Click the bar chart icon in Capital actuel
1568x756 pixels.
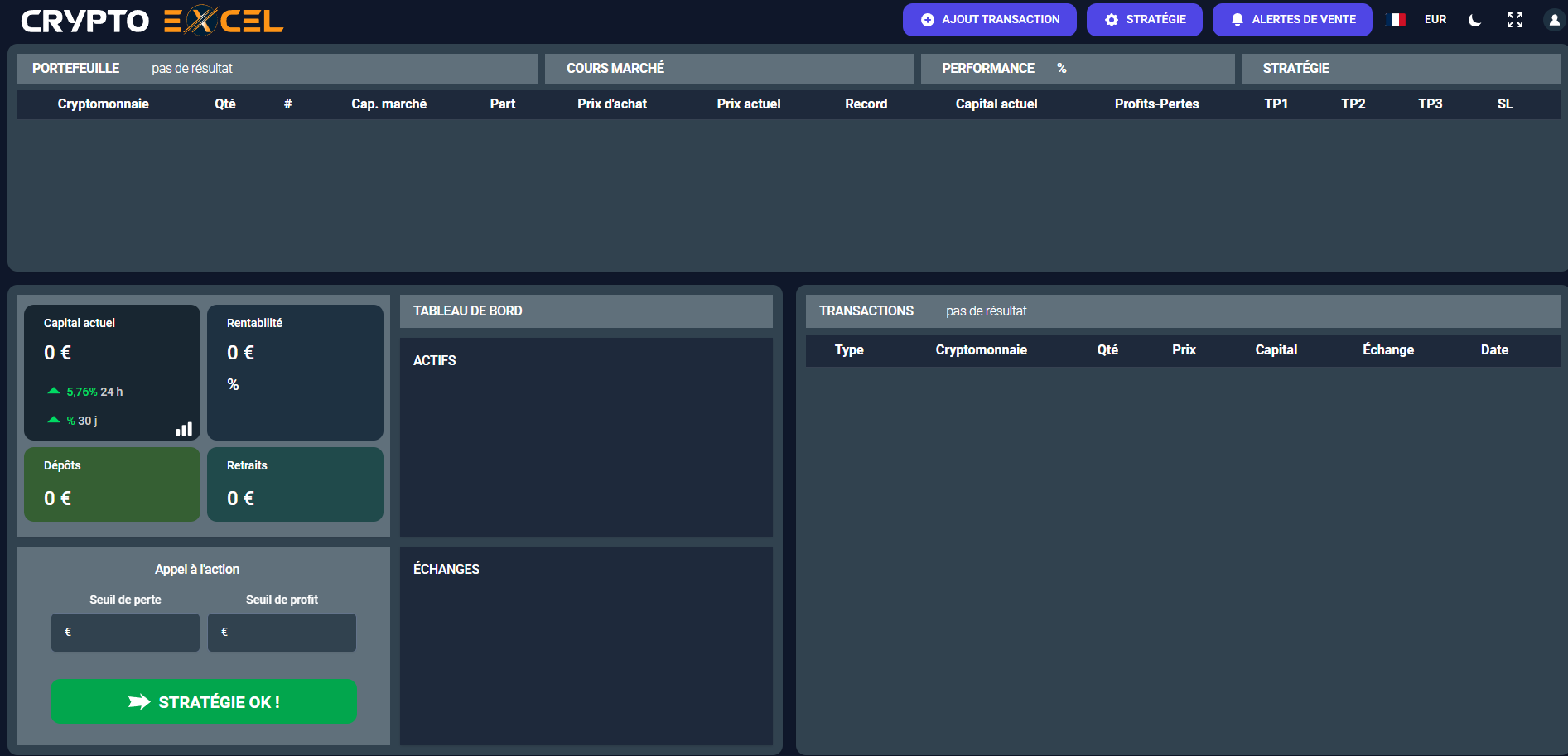tap(184, 429)
